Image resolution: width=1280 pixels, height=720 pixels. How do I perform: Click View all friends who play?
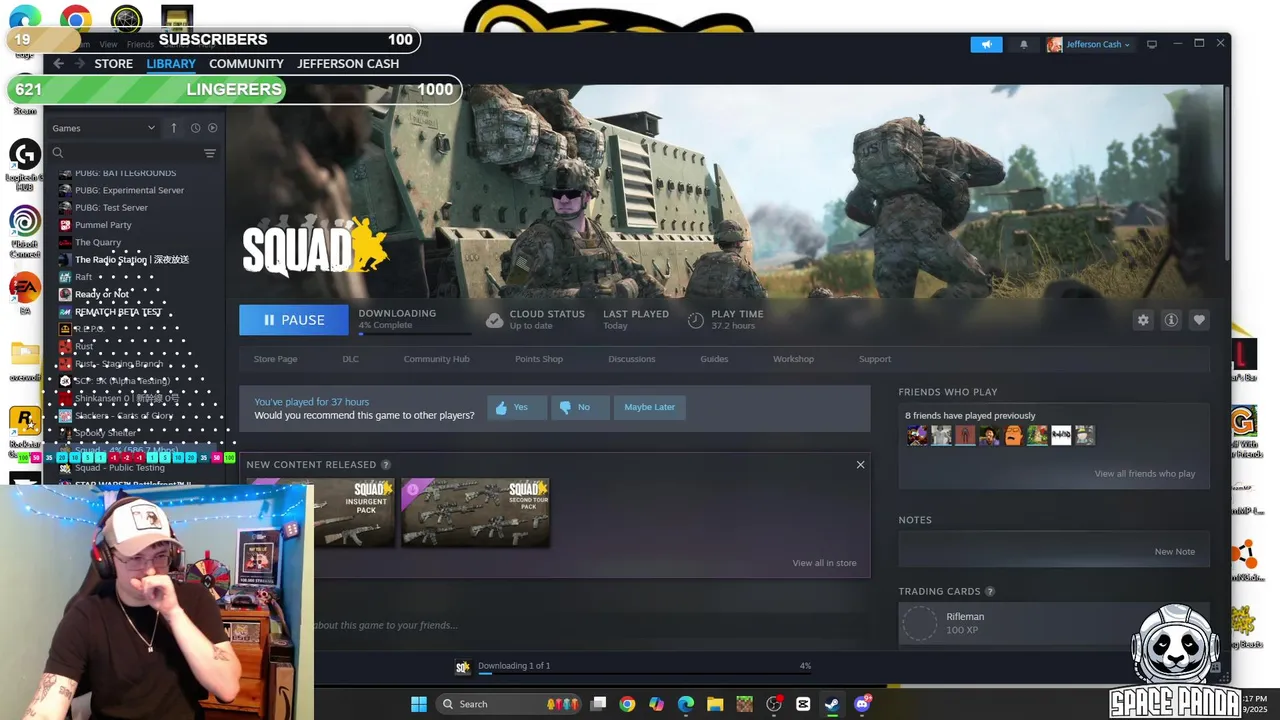click(x=1144, y=474)
